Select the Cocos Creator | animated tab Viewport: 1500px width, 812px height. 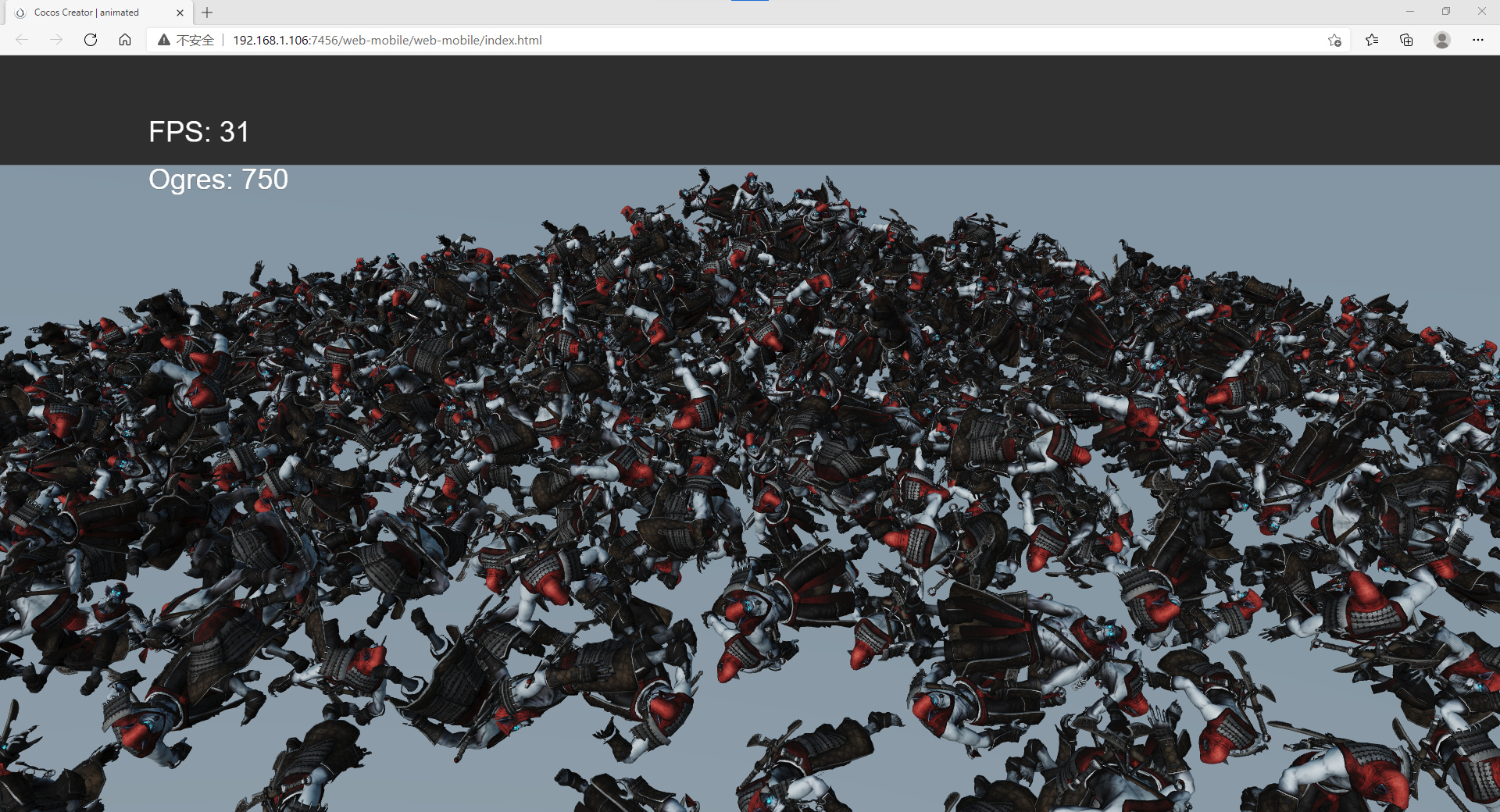(x=98, y=12)
